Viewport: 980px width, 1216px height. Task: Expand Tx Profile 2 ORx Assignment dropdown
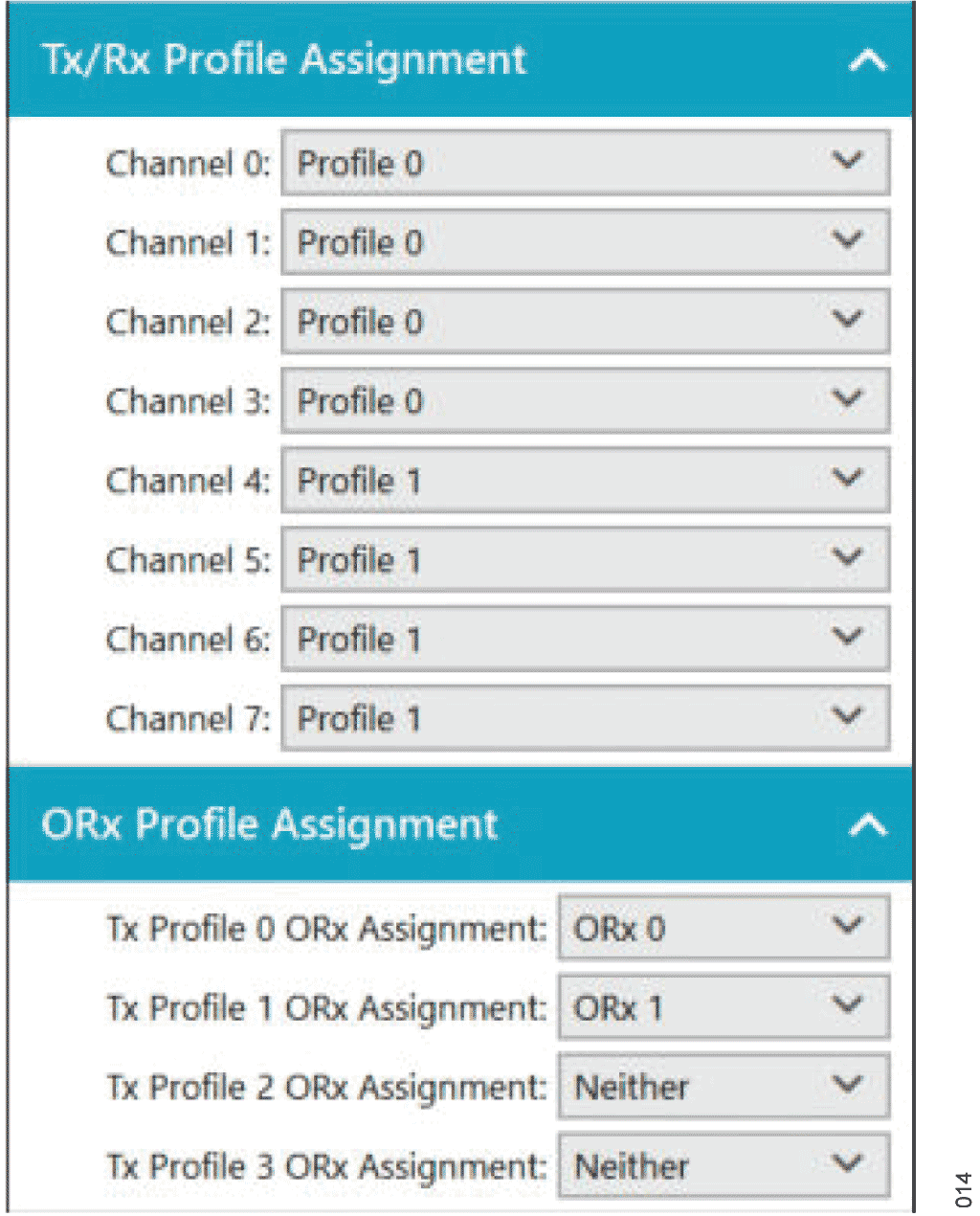[x=724, y=1087]
